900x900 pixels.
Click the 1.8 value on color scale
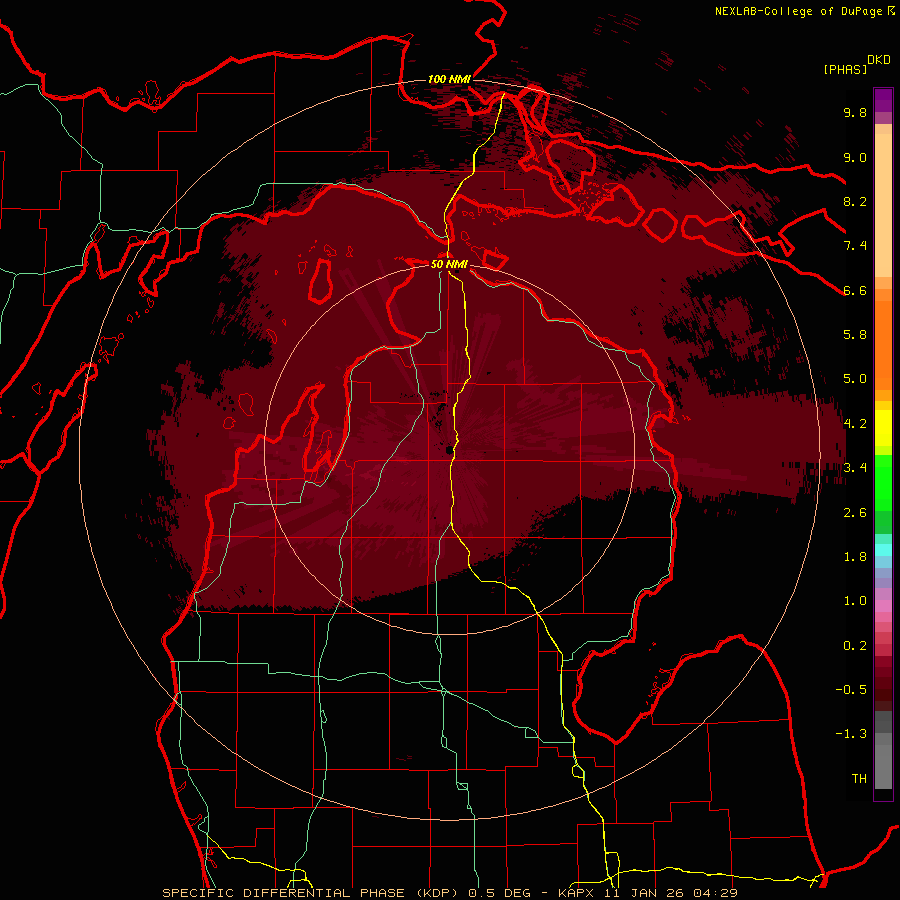[x=855, y=556]
